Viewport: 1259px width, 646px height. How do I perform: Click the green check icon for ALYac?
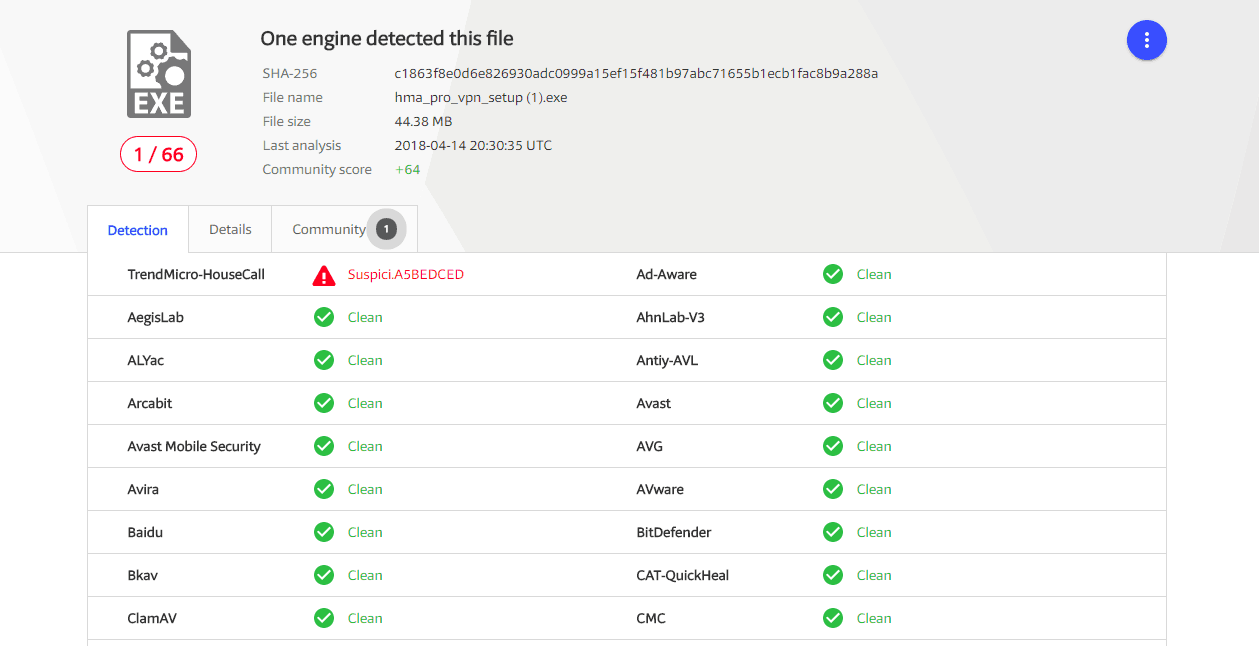(324, 360)
